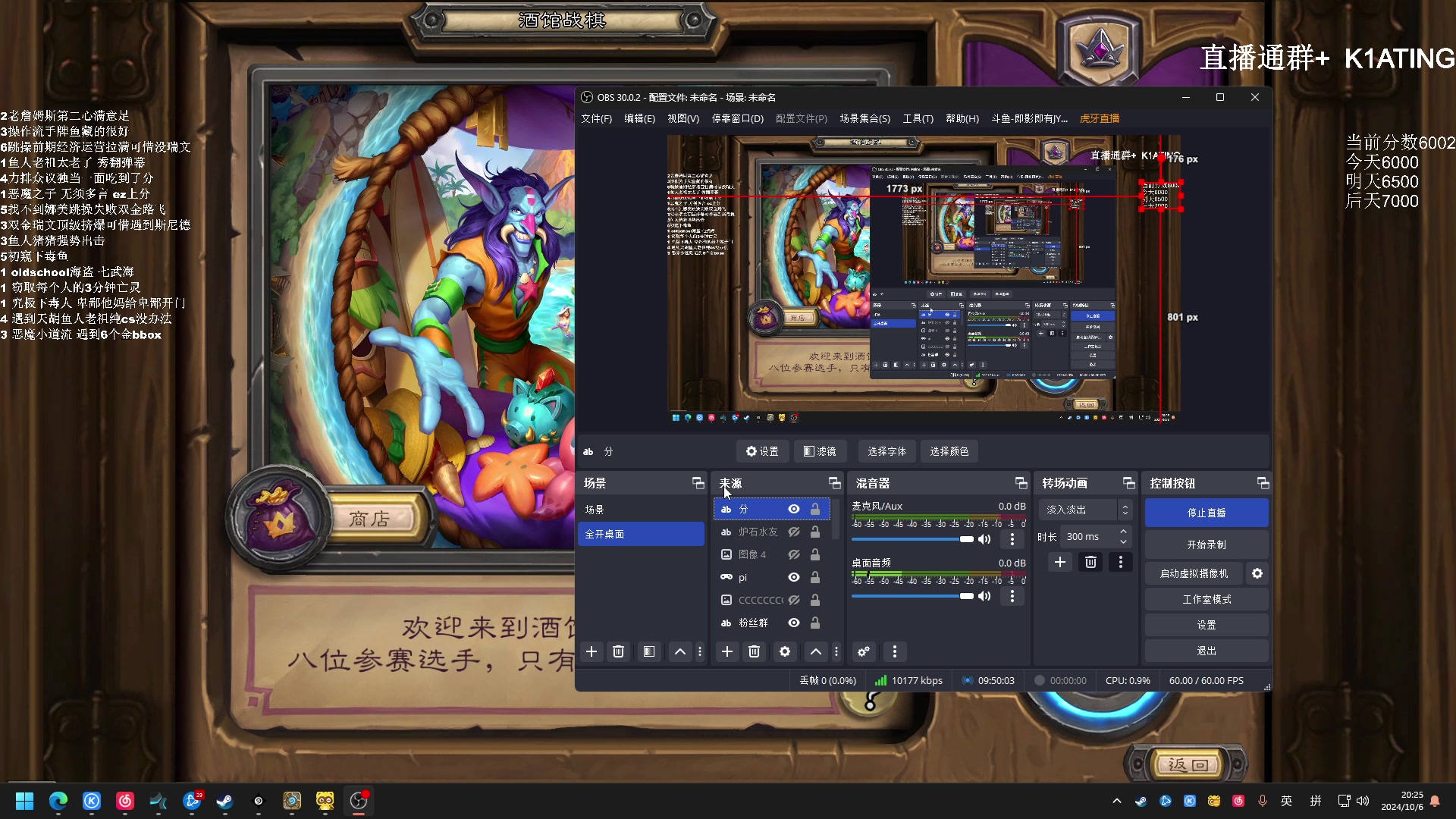Undock the 来源 panel icon
The image size is (1456, 819).
point(834,483)
